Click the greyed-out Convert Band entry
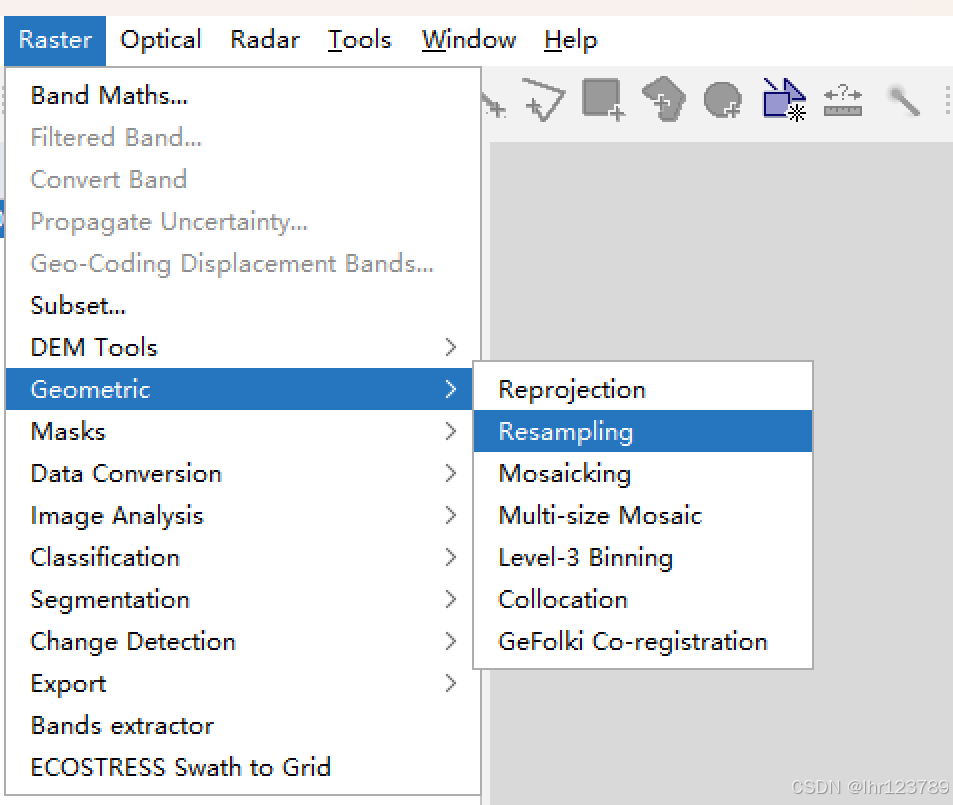 click(243, 179)
